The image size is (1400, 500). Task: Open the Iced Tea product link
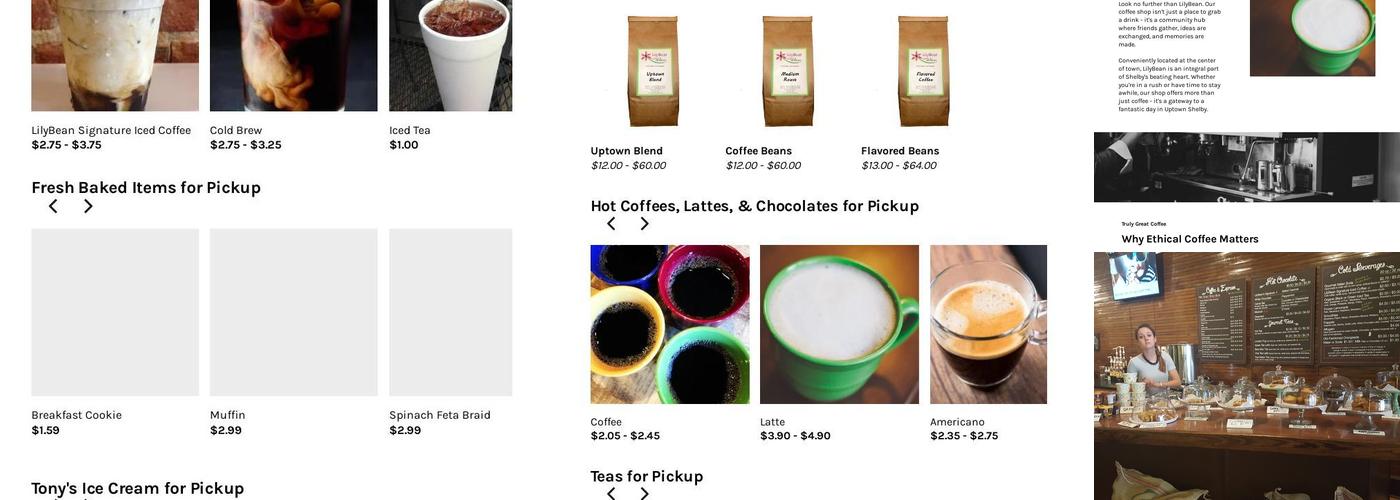(410, 130)
